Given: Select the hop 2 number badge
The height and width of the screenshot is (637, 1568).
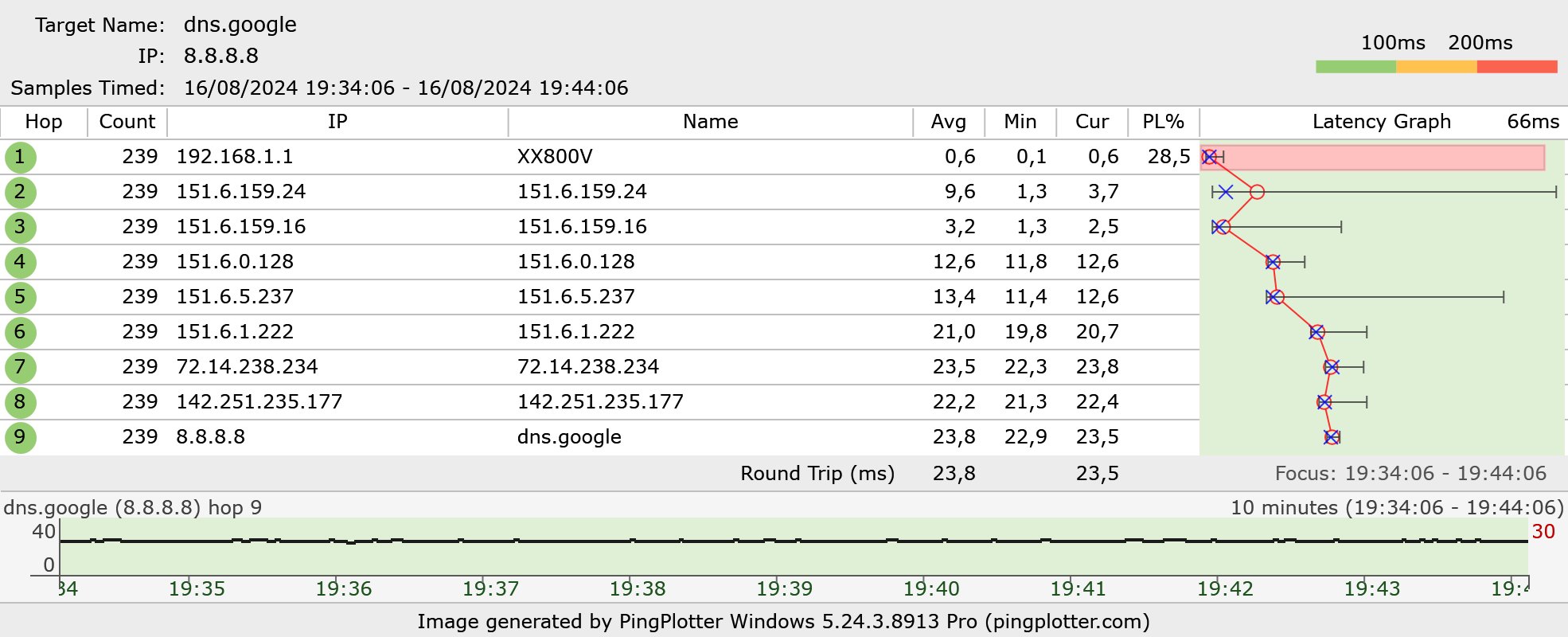Looking at the screenshot, I should coord(20,192).
